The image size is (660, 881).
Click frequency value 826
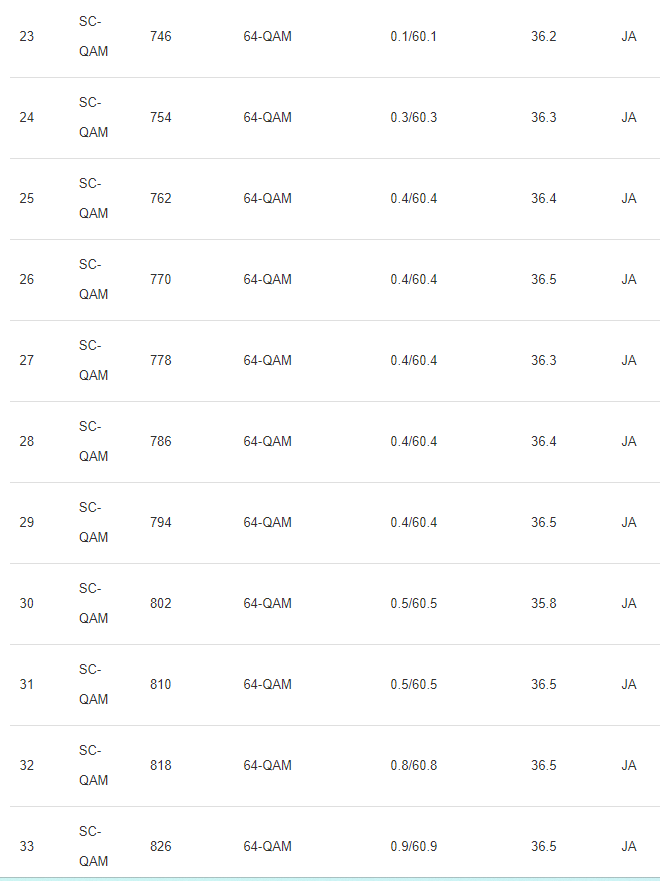coord(161,846)
